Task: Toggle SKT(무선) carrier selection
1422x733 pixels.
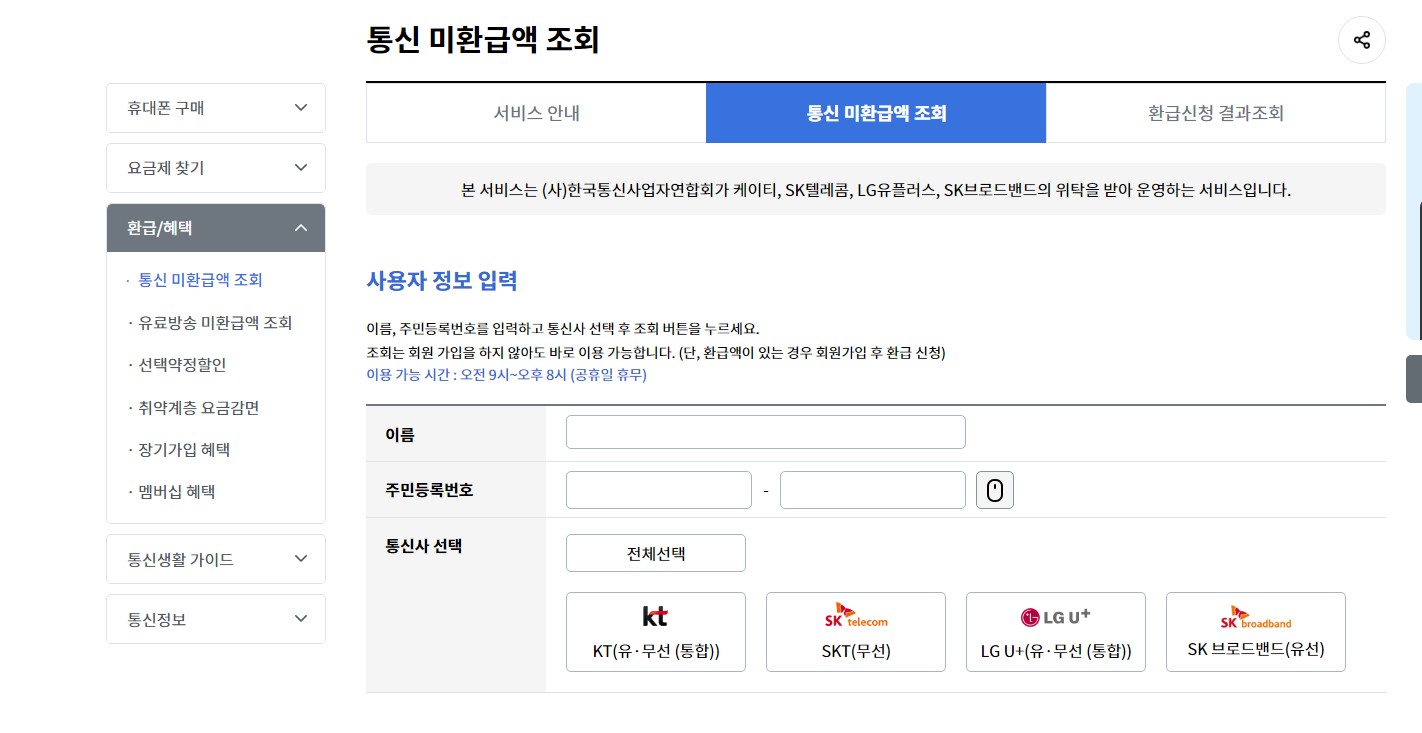Action: [855, 632]
